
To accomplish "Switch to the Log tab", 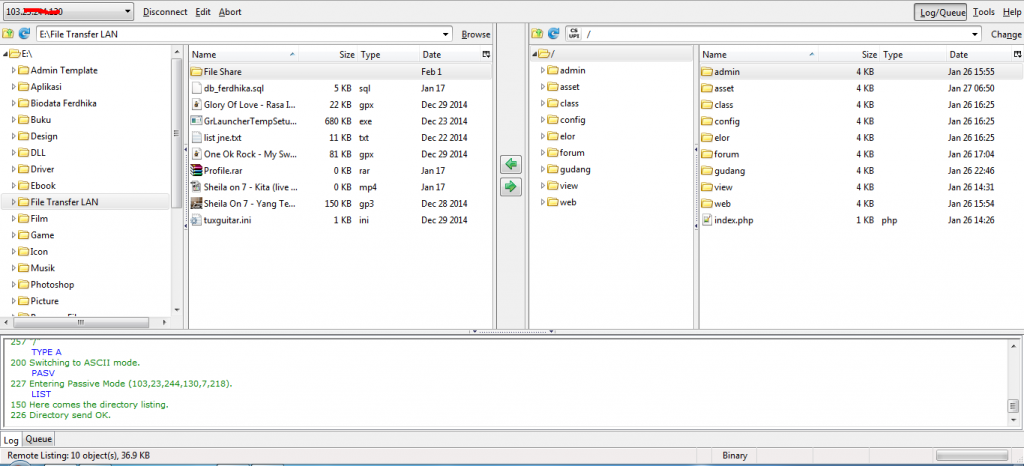I will point(11,440).
